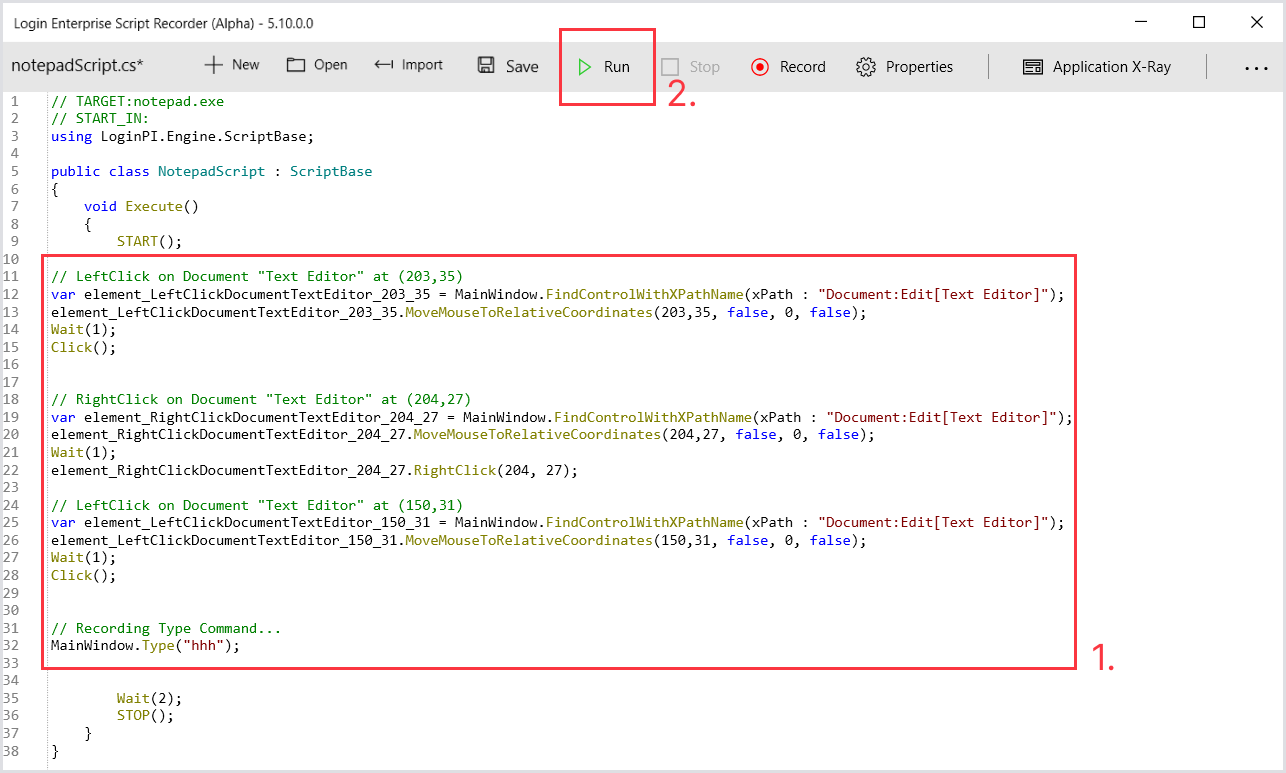Screen dimensions: 1286x773
Task: Click the notepadScript.cs* file name label
Action: coord(77,66)
